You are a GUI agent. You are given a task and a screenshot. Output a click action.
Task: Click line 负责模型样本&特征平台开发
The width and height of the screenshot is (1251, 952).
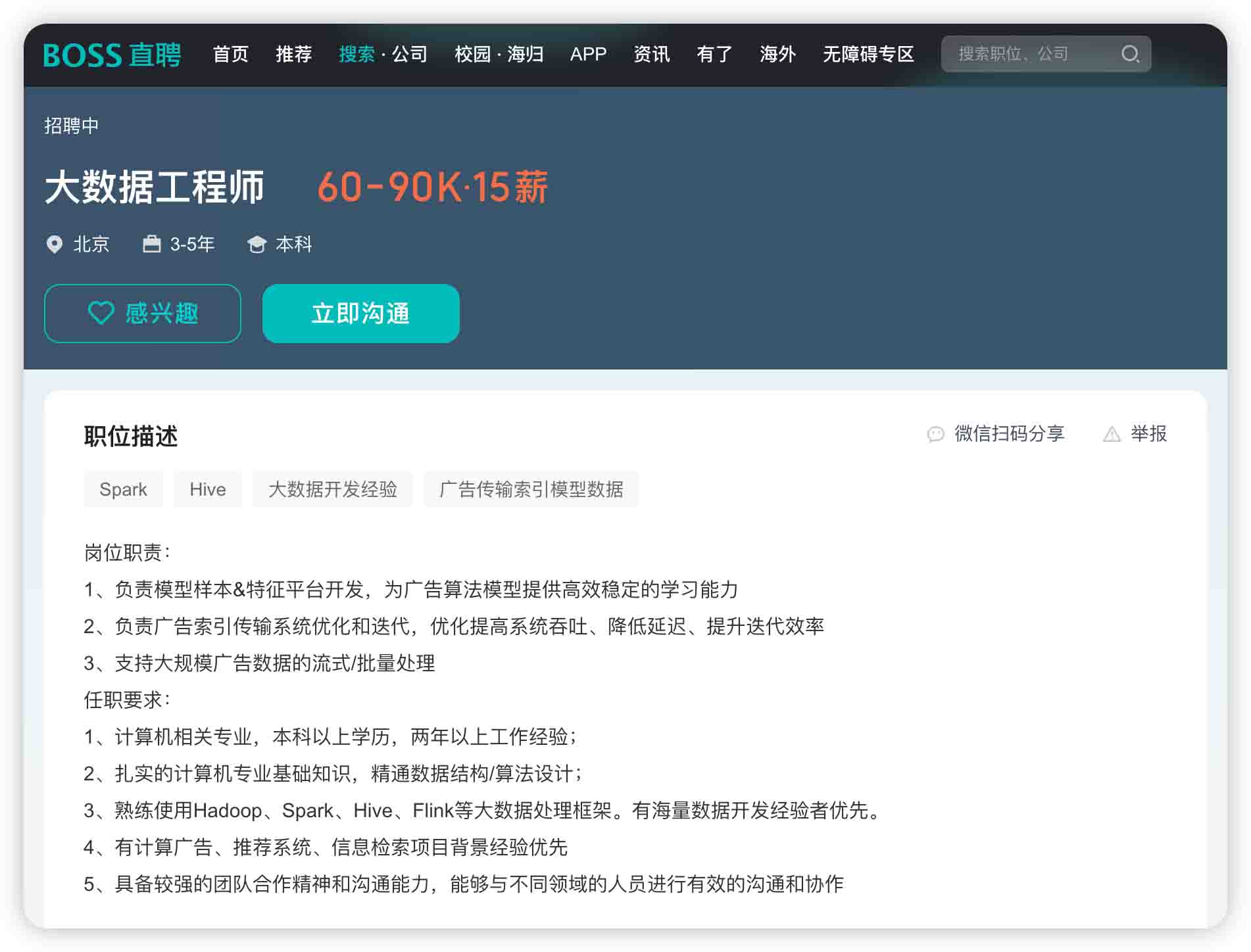coord(411,589)
